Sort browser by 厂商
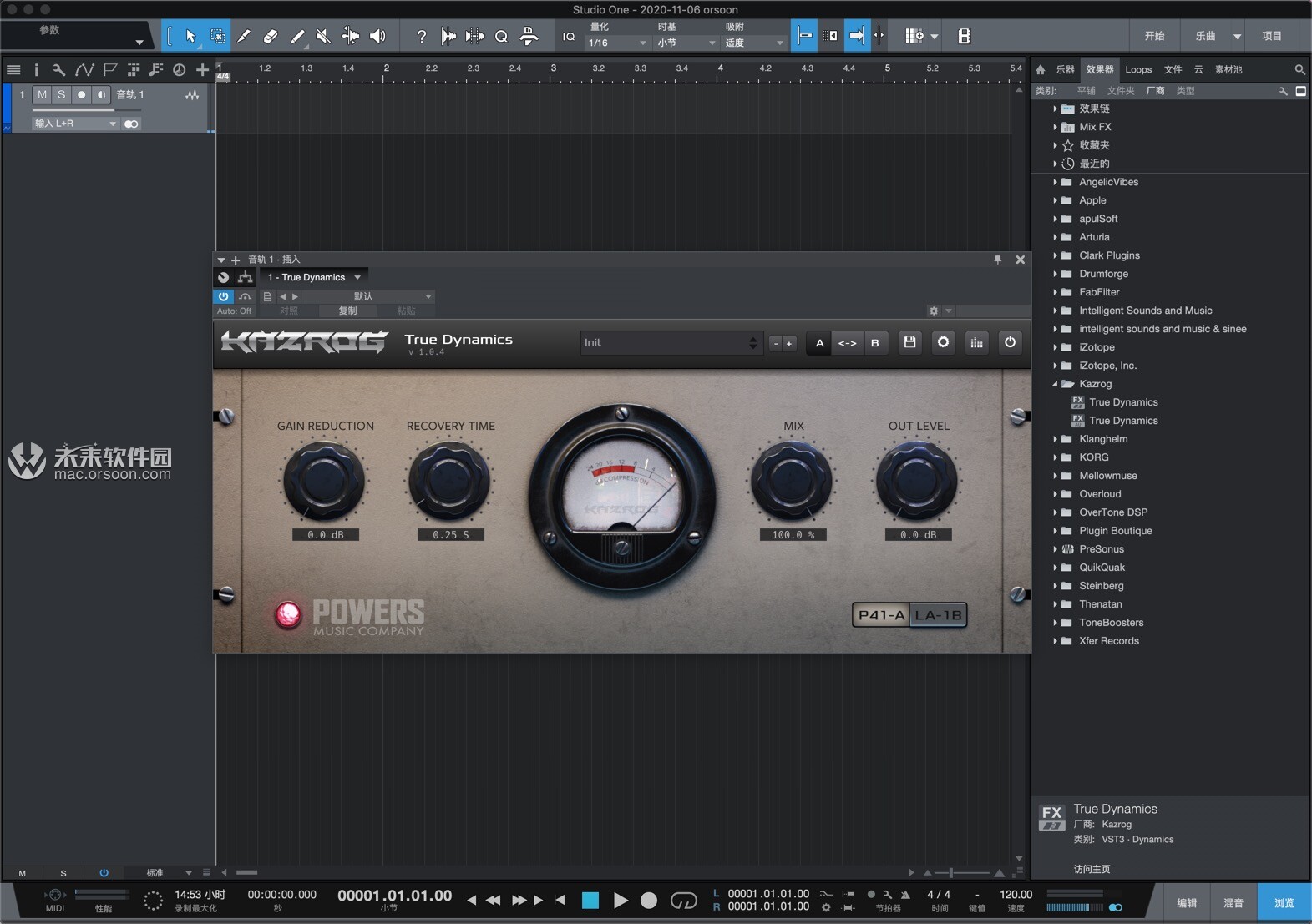The height and width of the screenshot is (924, 1312). coord(1156,91)
